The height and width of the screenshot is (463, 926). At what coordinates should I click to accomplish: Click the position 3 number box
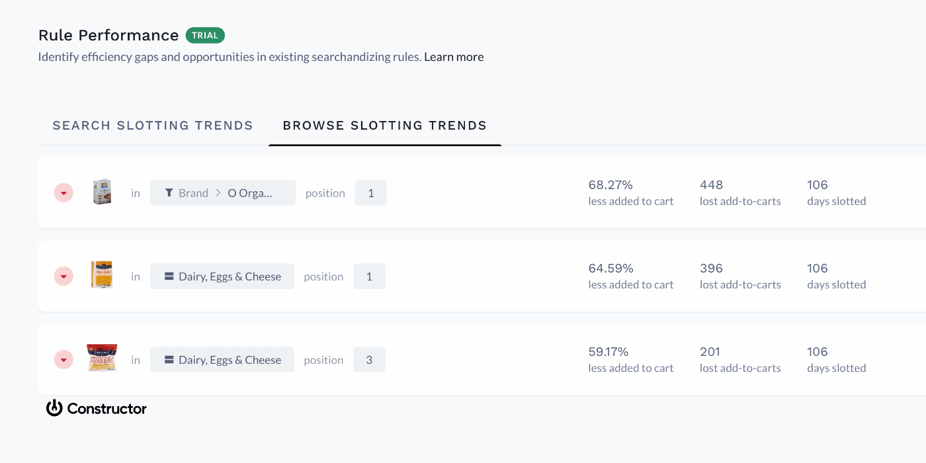tap(369, 360)
